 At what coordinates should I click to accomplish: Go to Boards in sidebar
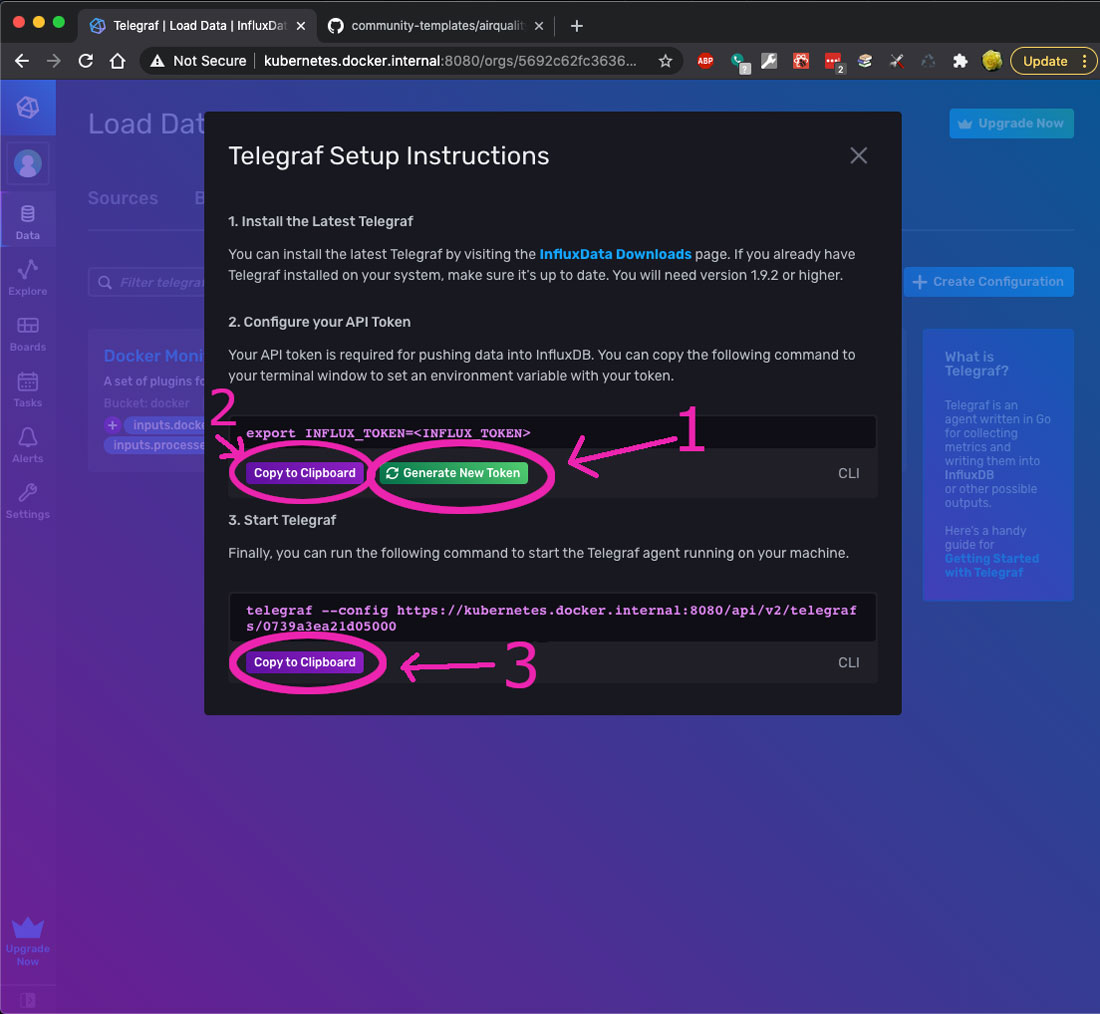27,333
